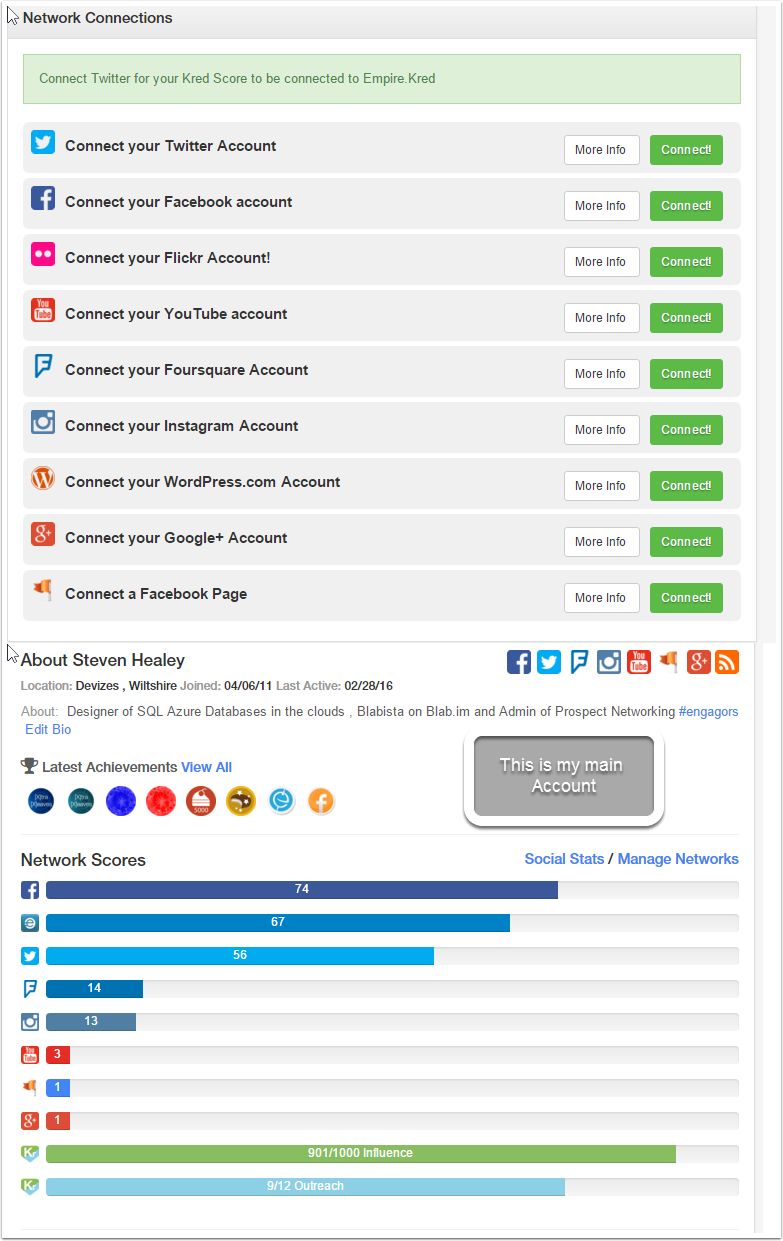
Task: Click the WordPress icon in connections list
Action: (43, 478)
